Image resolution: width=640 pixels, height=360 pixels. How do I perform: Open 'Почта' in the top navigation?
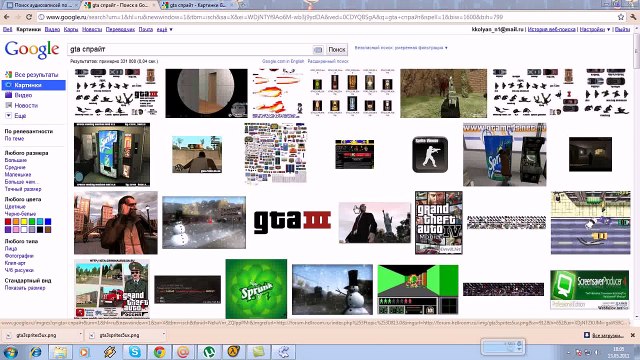pos(145,29)
